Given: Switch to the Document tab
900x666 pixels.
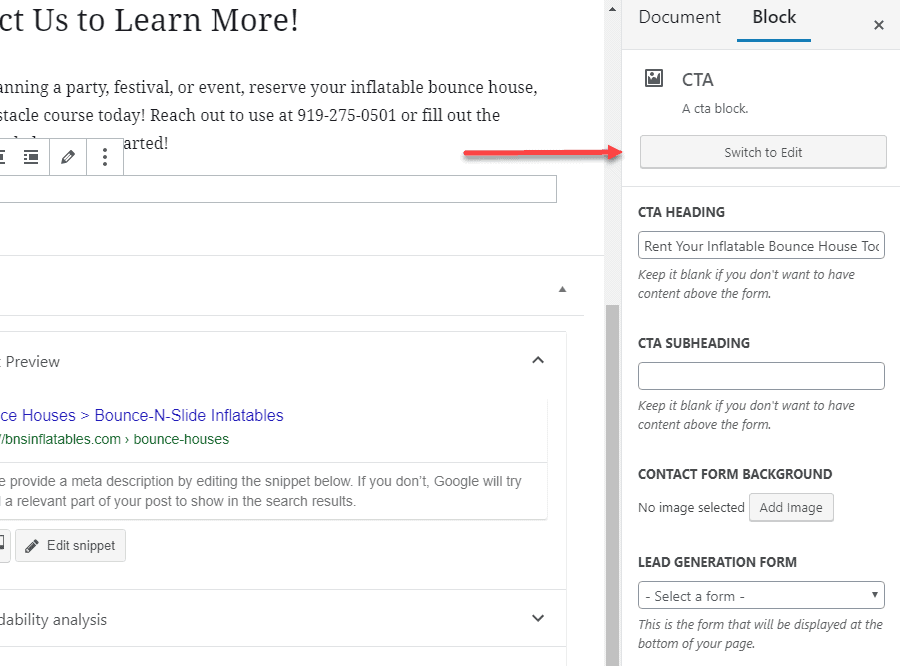Looking at the screenshot, I should click(x=679, y=18).
